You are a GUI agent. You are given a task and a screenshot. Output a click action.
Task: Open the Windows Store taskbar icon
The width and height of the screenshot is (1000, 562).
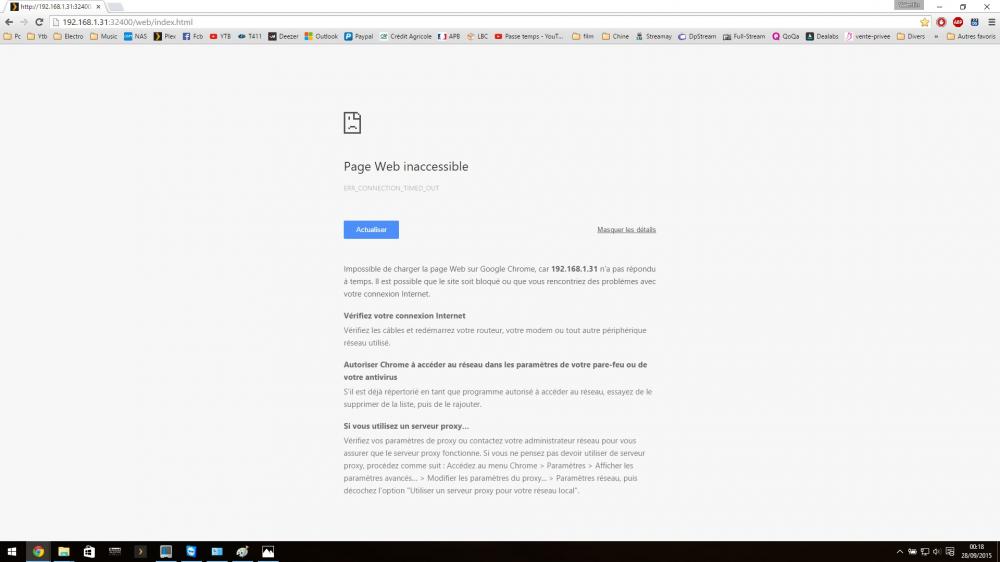(x=89, y=552)
